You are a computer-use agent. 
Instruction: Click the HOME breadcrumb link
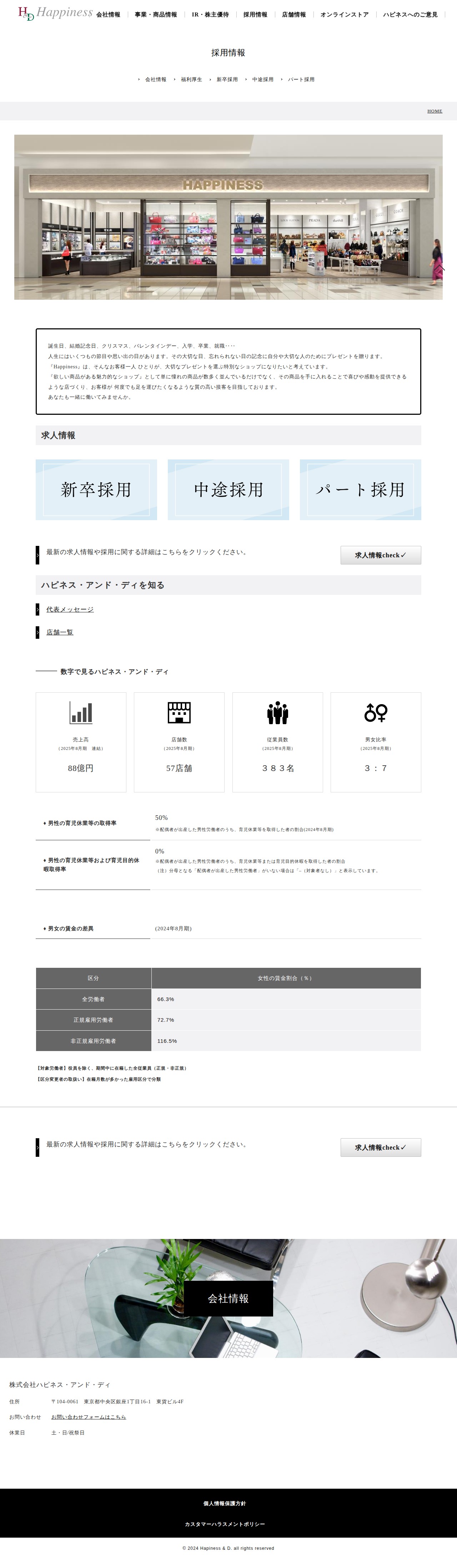click(435, 111)
